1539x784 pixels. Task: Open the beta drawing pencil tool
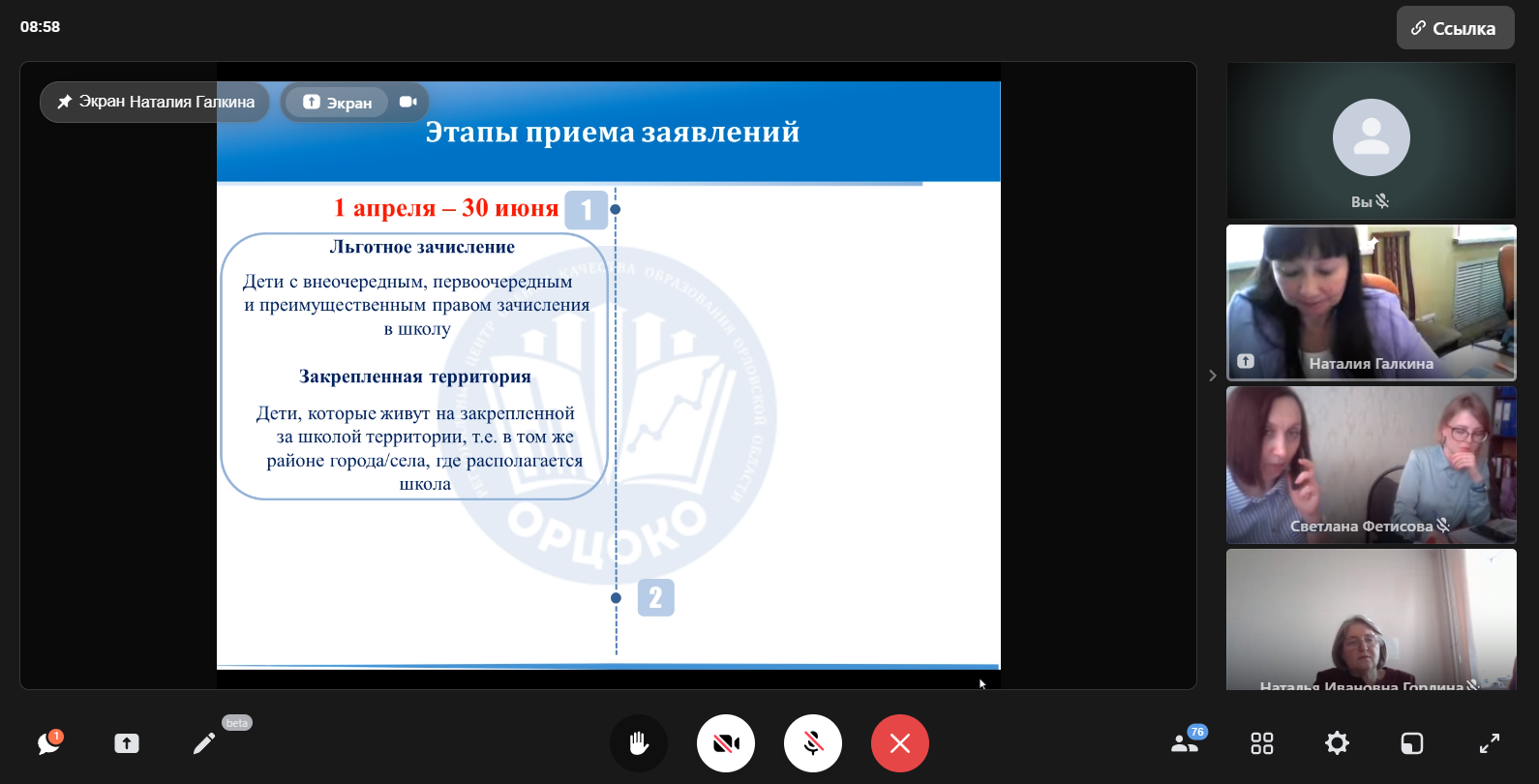point(204,743)
